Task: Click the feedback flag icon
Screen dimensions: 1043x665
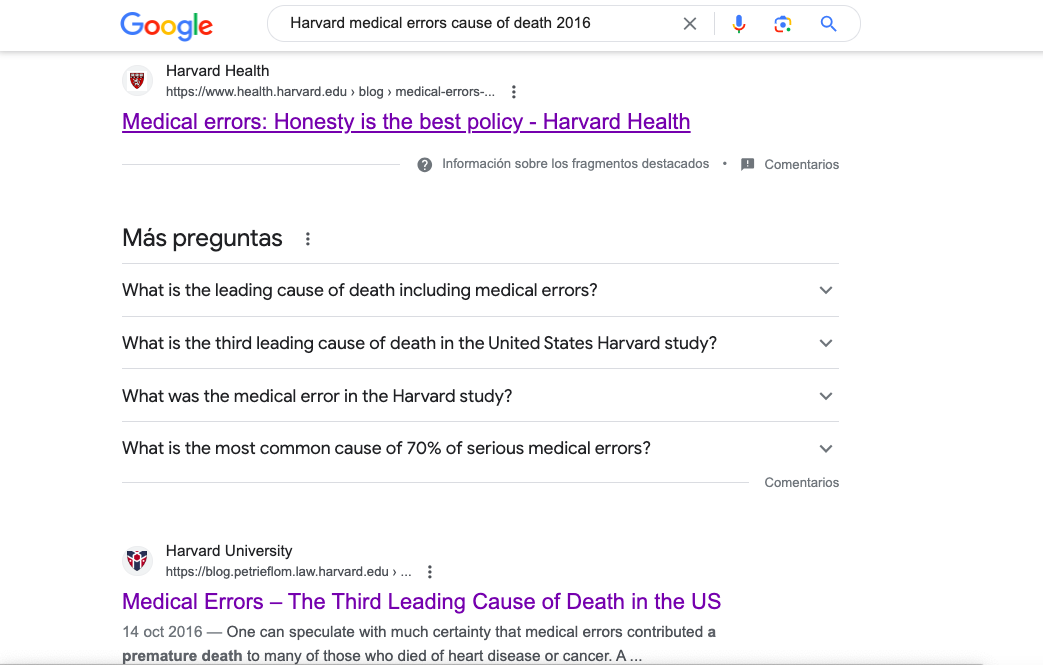Action: pyautogui.click(x=748, y=164)
